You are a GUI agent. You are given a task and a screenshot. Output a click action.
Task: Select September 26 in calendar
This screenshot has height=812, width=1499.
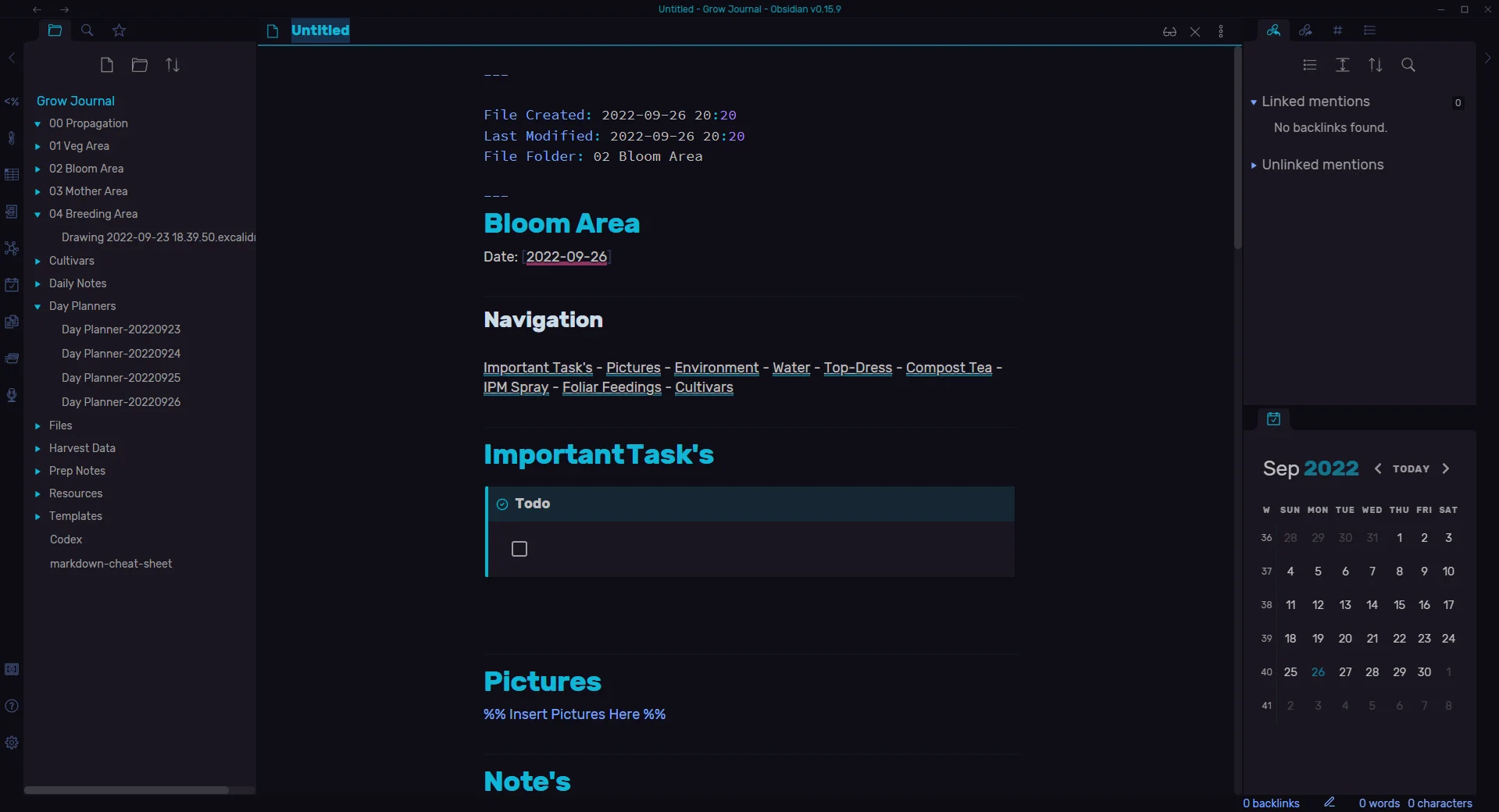pos(1318,672)
